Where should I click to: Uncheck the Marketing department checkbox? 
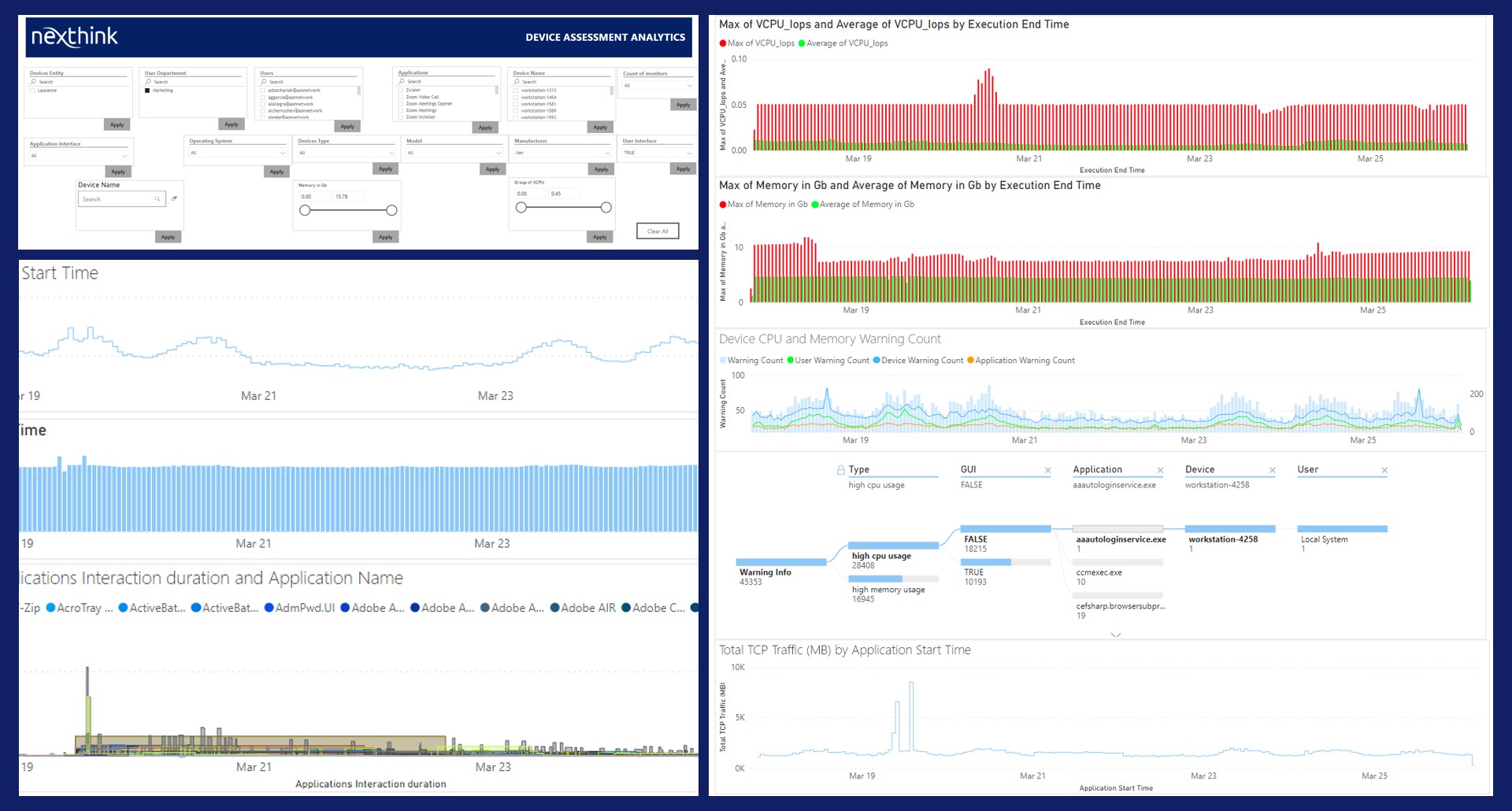click(147, 91)
